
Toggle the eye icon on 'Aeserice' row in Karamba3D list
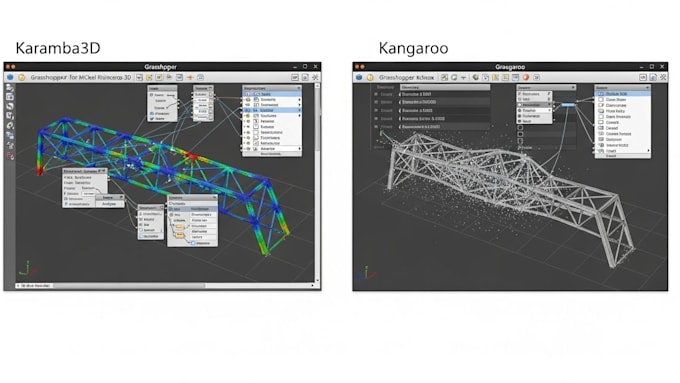(x=248, y=149)
